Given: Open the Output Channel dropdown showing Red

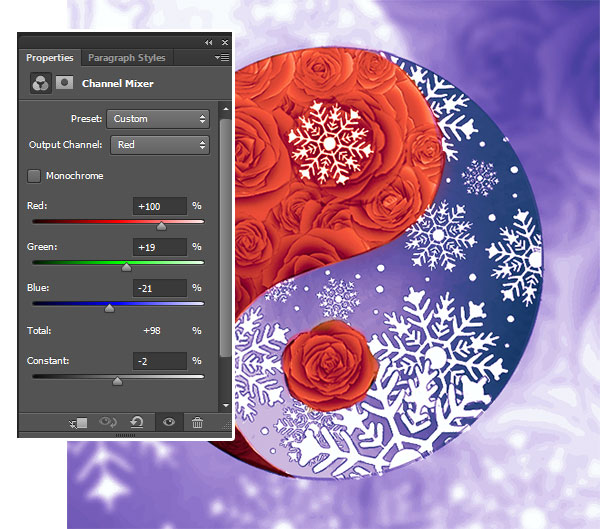Looking at the screenshot, I should [x=160, y=145].
